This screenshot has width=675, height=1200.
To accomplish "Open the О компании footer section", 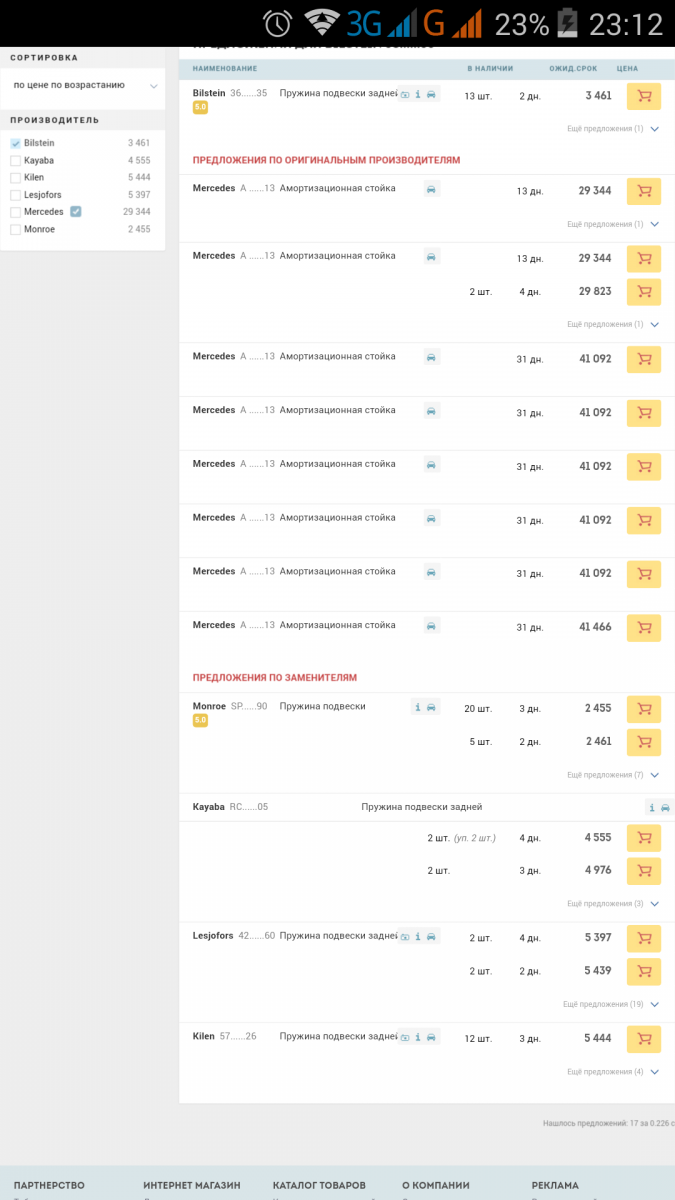I will click(435, 1185).
